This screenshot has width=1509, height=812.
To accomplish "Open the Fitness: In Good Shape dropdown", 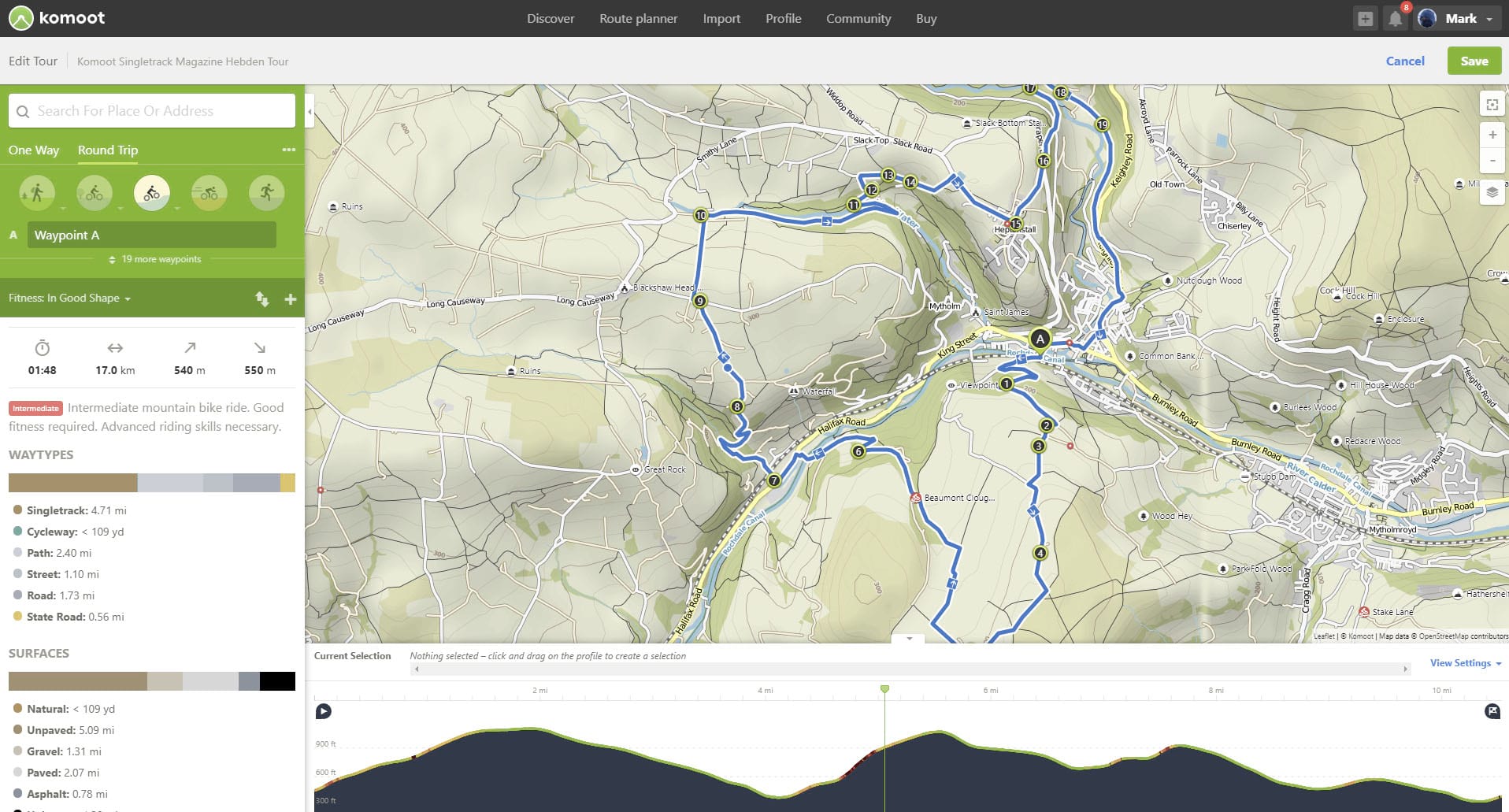I will (x=69, y=298).
